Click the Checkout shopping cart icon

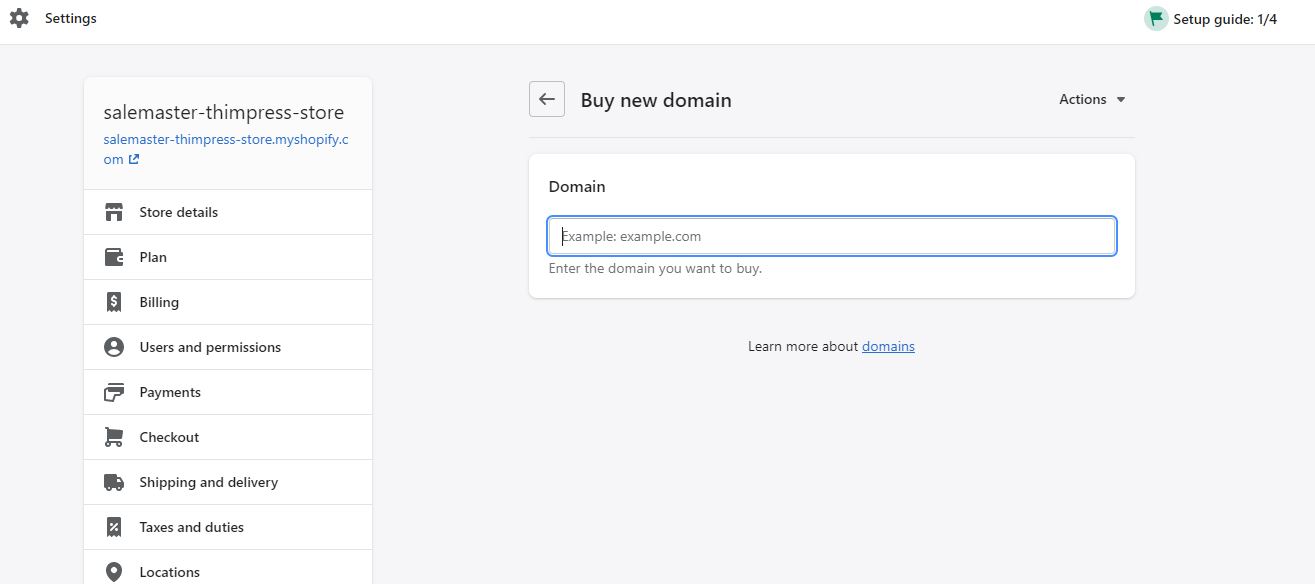tap(113, 437)
